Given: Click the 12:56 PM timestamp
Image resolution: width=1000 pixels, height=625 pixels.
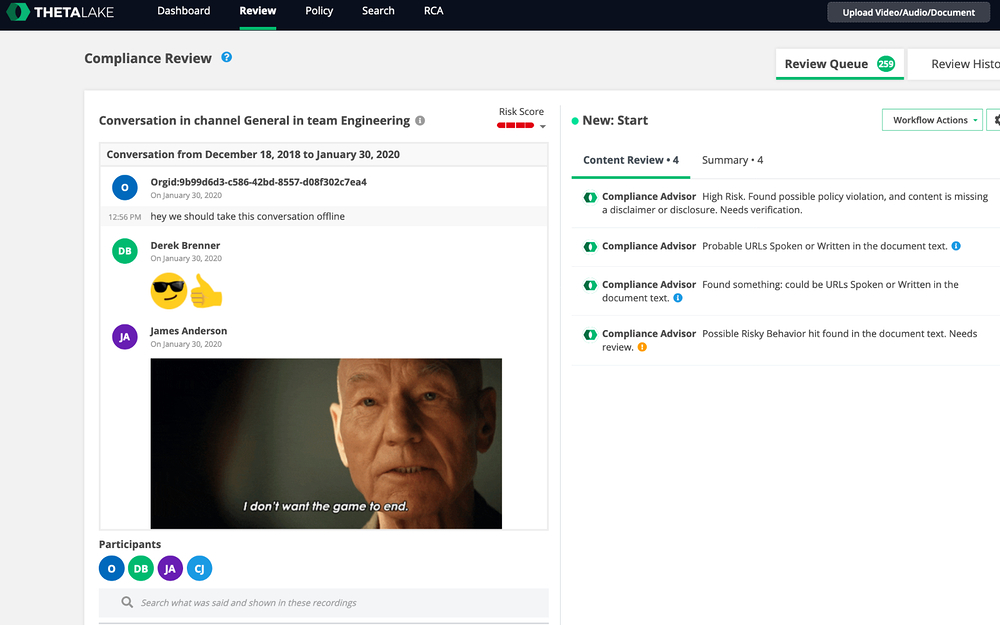Looking at the screenshot, I should pyautogui.click(x=125, y=217).
